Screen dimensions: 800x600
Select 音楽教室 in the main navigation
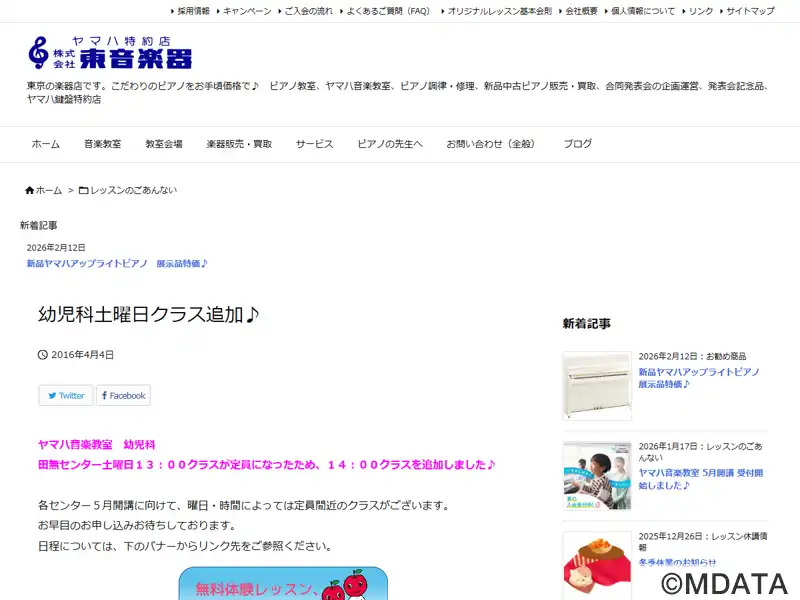pos(103,144)
